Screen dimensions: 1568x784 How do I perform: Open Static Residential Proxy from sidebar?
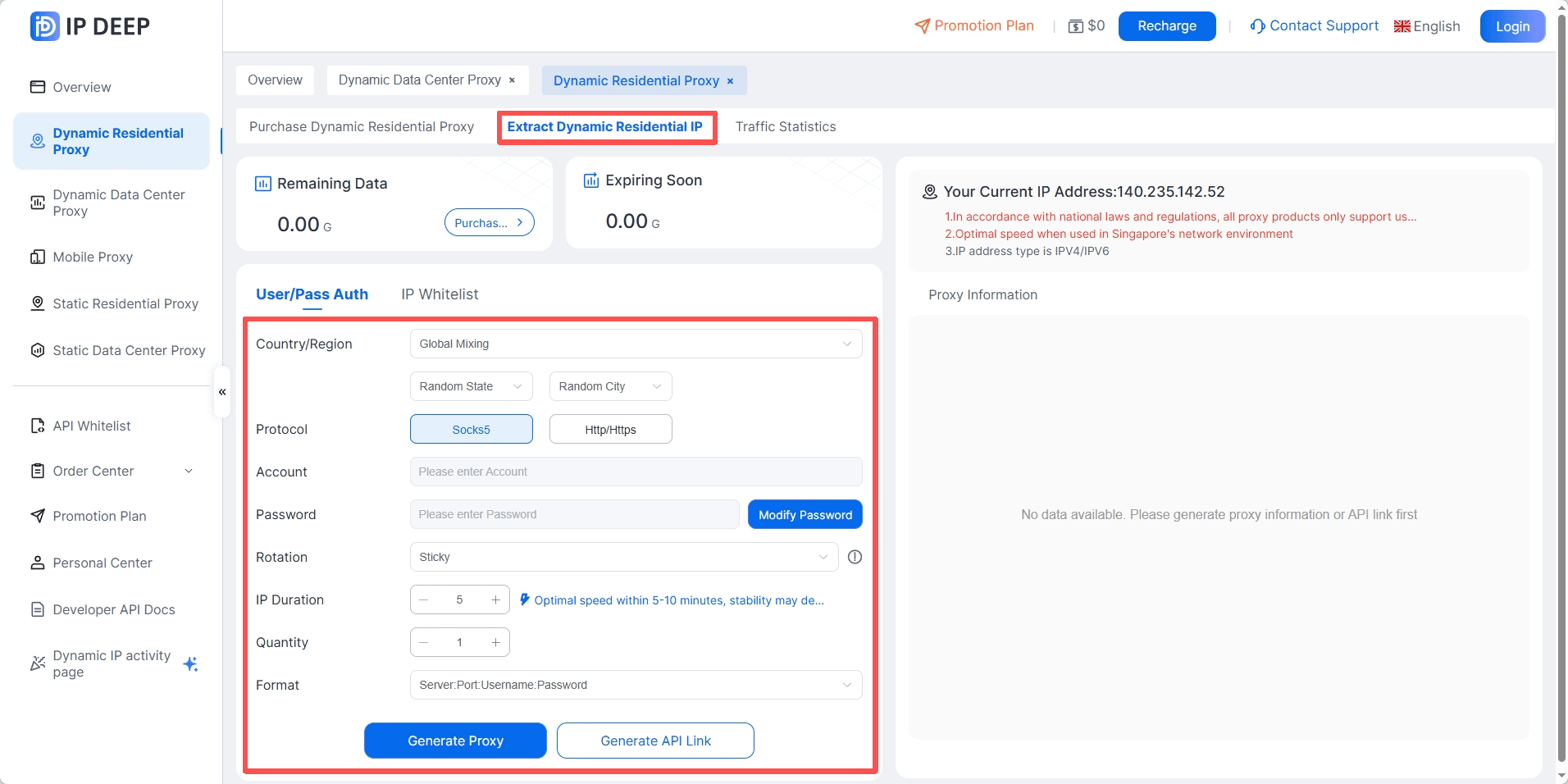(125, 303)
